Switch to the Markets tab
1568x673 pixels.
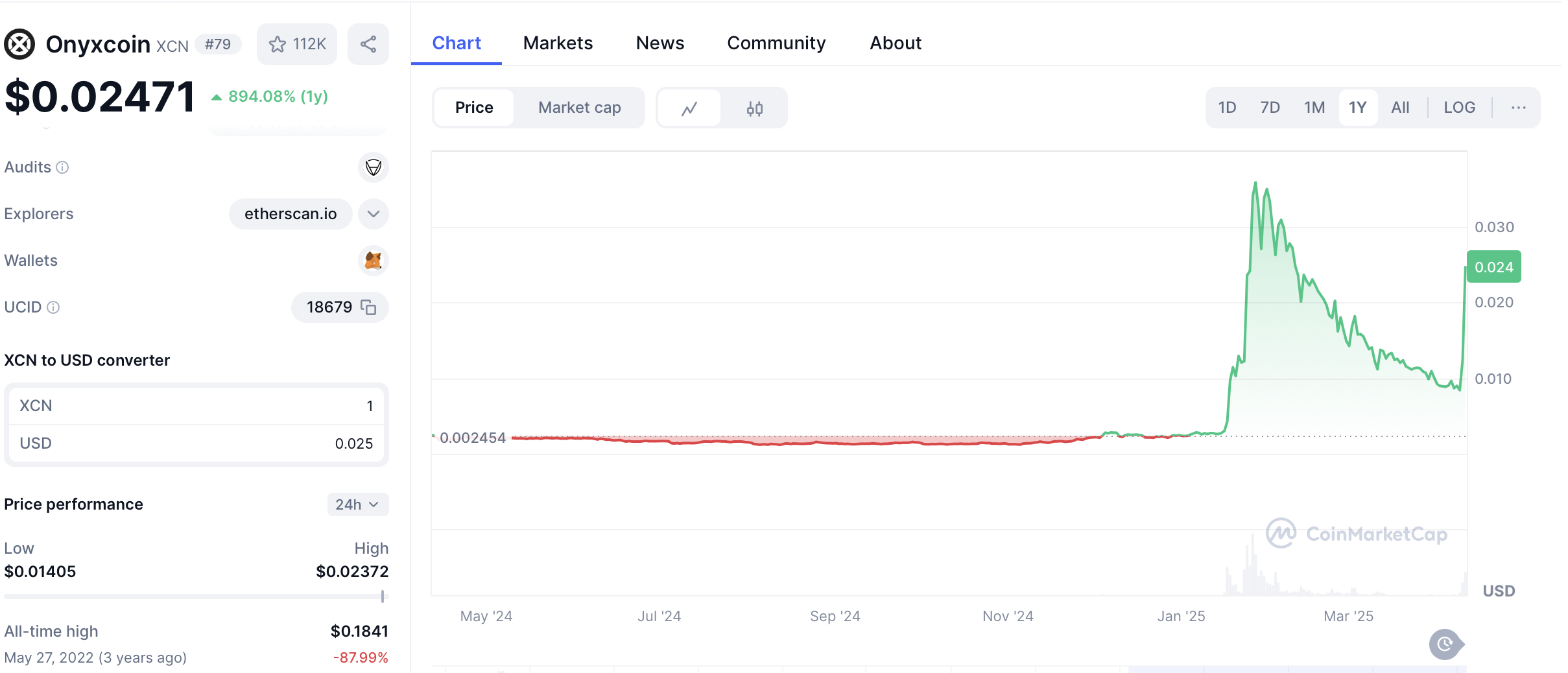pyautogui.click(x=558, y=43)
